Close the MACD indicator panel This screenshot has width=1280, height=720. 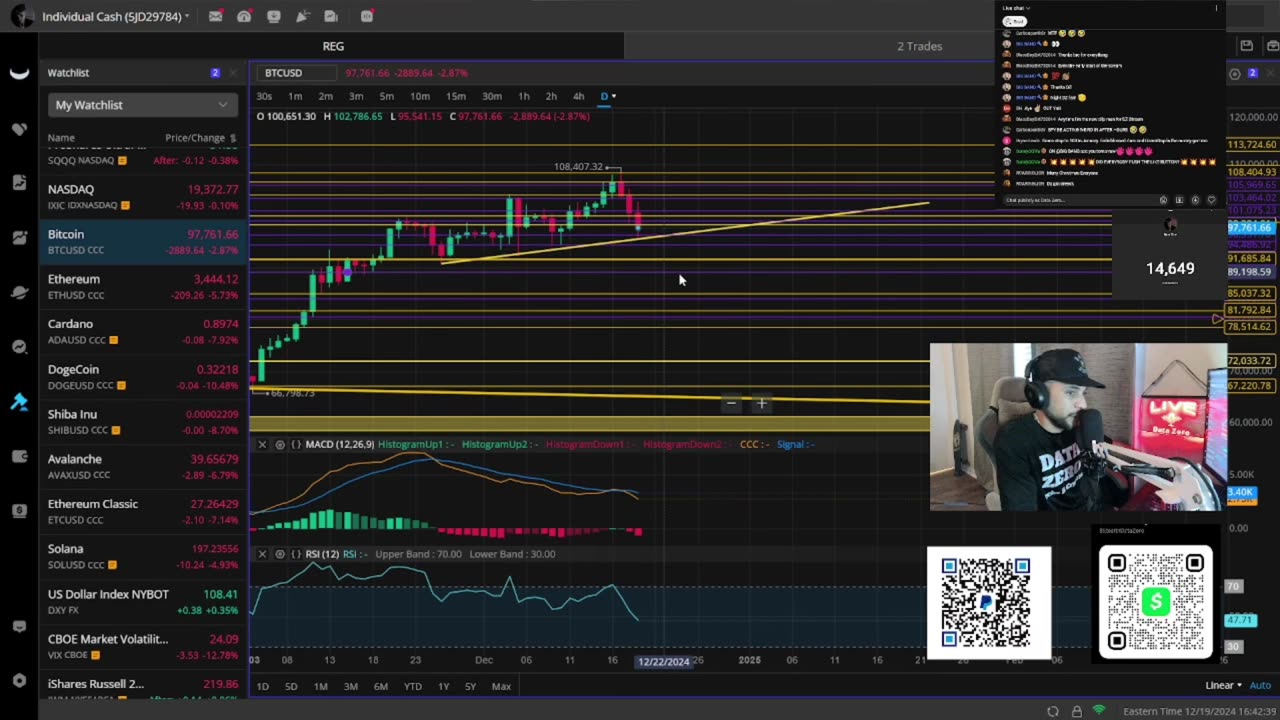tap(262, 444)
